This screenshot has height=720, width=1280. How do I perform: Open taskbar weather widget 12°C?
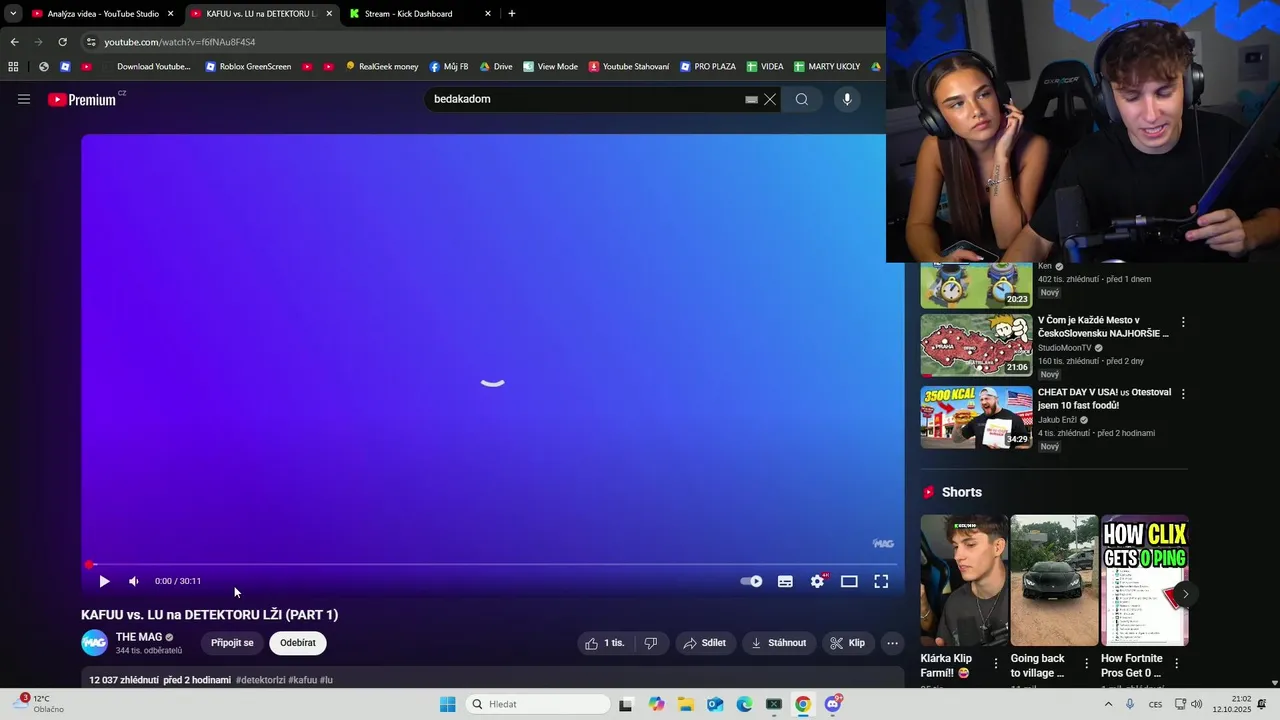(38, 704)
